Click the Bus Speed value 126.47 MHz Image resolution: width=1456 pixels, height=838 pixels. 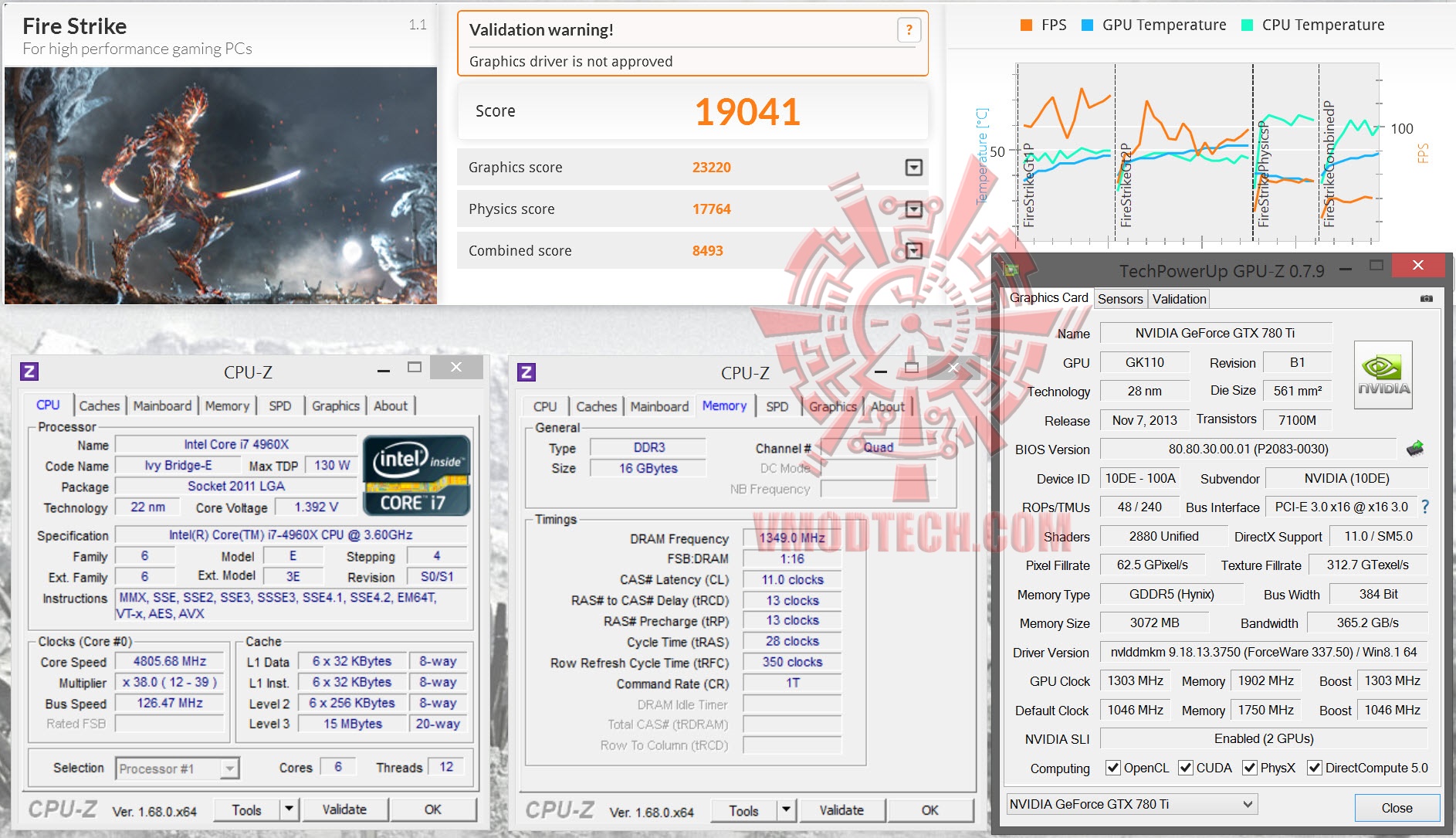tap(170, 703)
